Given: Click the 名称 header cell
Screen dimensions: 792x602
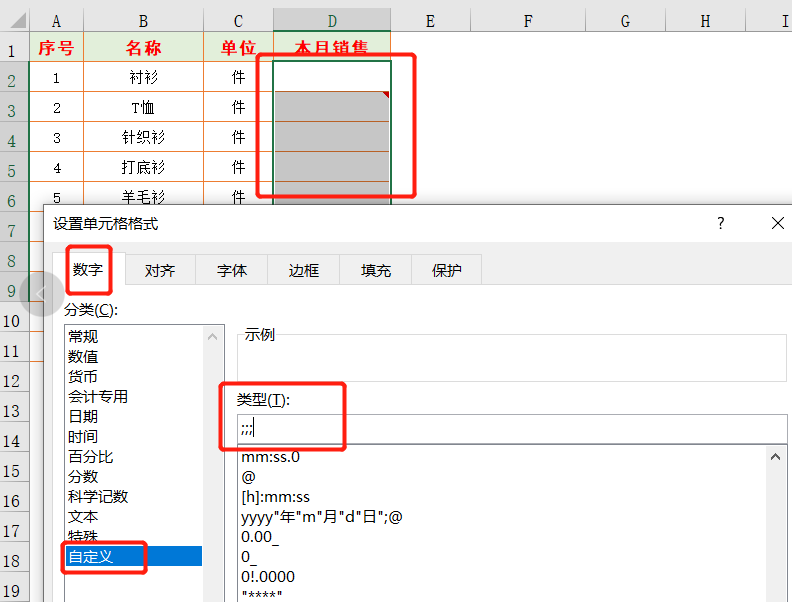Looking at the screenshot, I should 143,47.
